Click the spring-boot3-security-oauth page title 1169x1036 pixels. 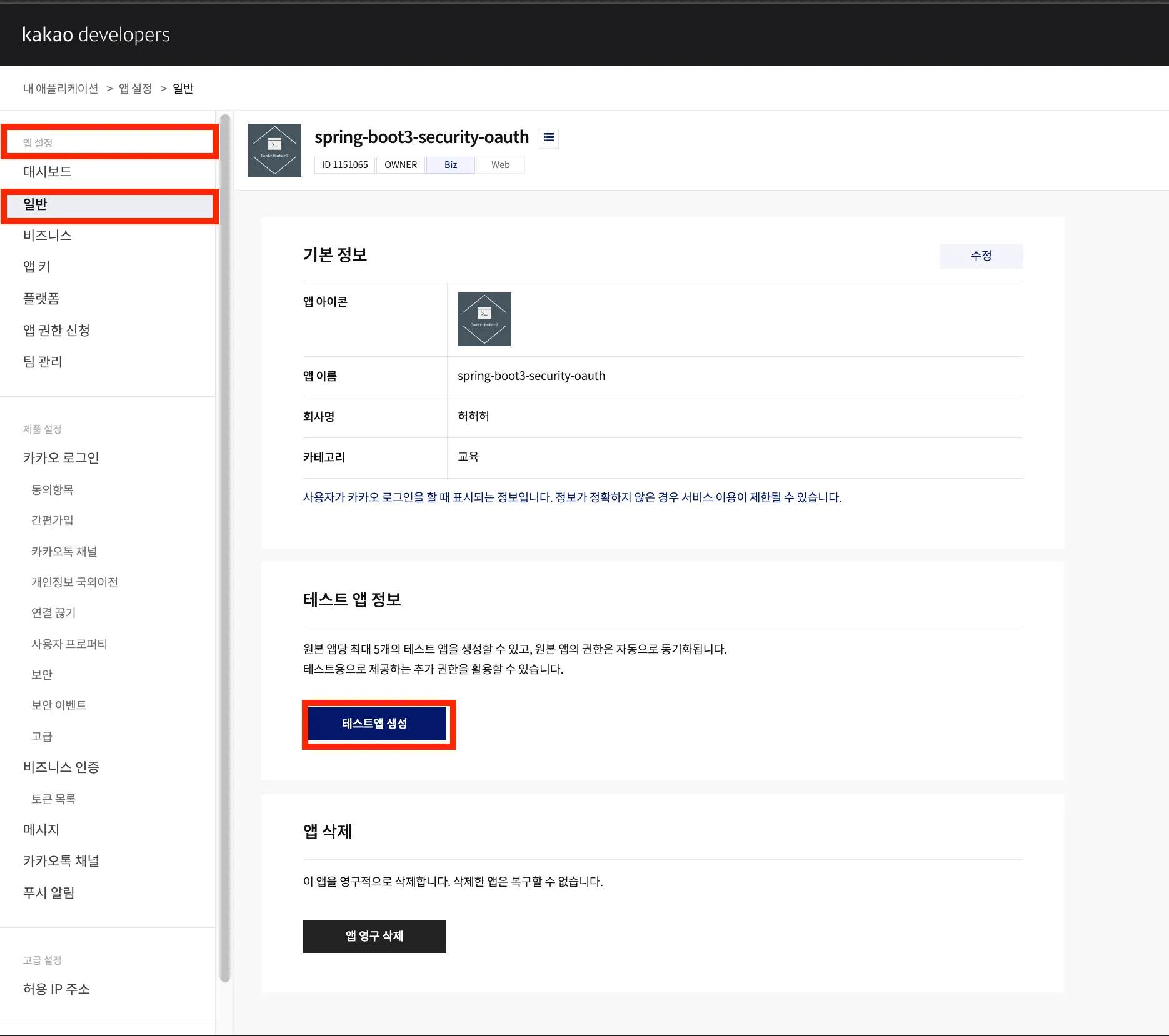pos(421,137)
